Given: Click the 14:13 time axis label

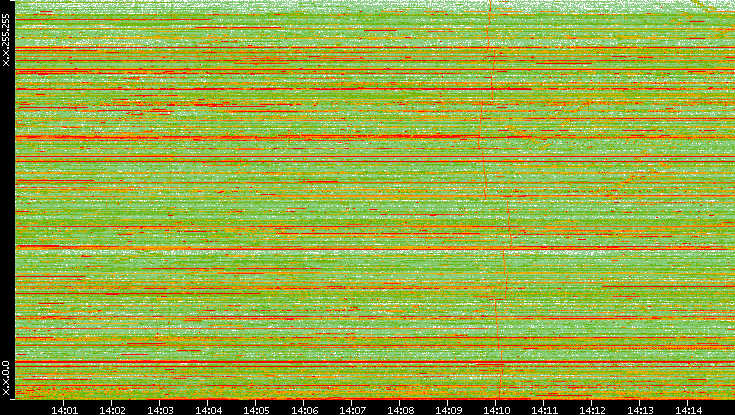Looking at the screenshot, I should (x=640, y=410).
